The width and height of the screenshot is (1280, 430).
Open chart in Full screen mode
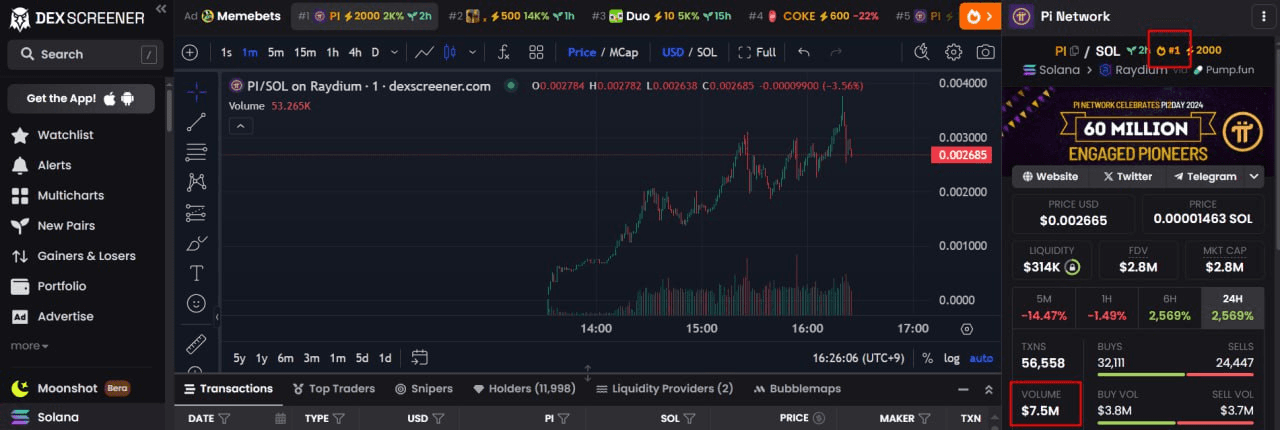[x=757, y=52]
